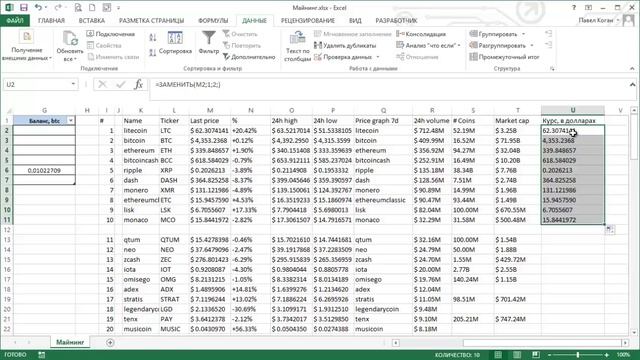Select the Market cap header cell
Viewport: 640px width, 360px height.
click(518, 121)
